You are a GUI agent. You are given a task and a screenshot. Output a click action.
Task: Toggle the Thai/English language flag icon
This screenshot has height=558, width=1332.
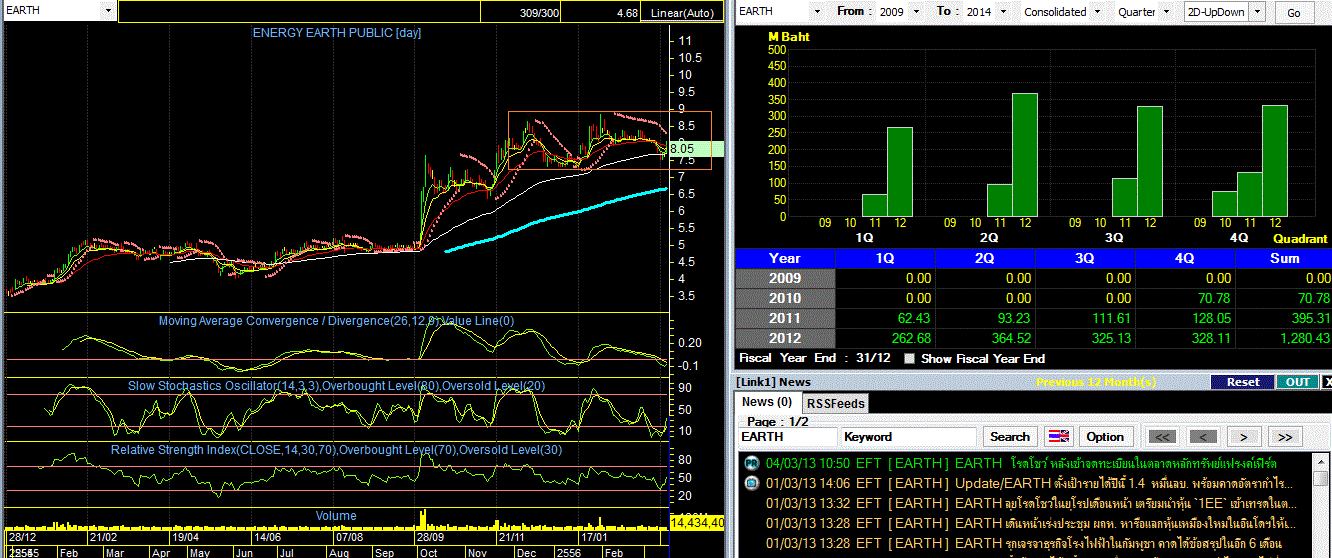pyautogui.click(x=1058, y=436)
